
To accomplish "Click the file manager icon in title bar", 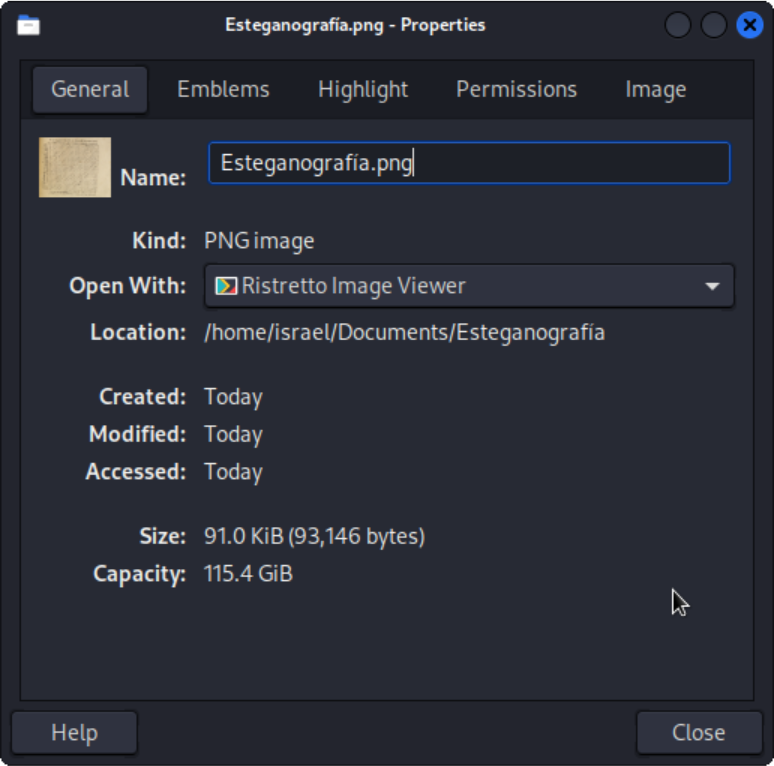I will pos(29,25).
